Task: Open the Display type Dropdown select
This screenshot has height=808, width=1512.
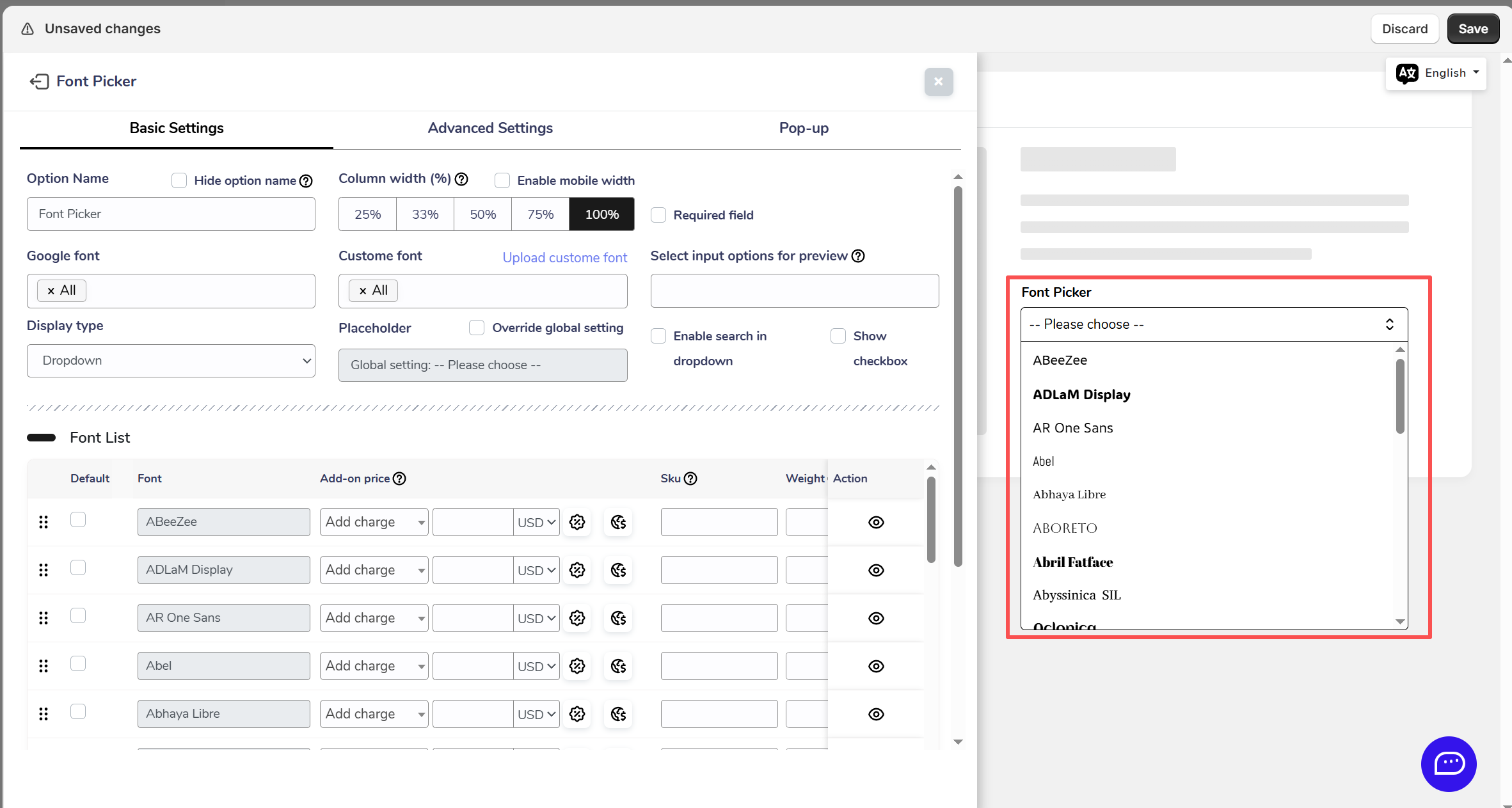Action: 171,361
